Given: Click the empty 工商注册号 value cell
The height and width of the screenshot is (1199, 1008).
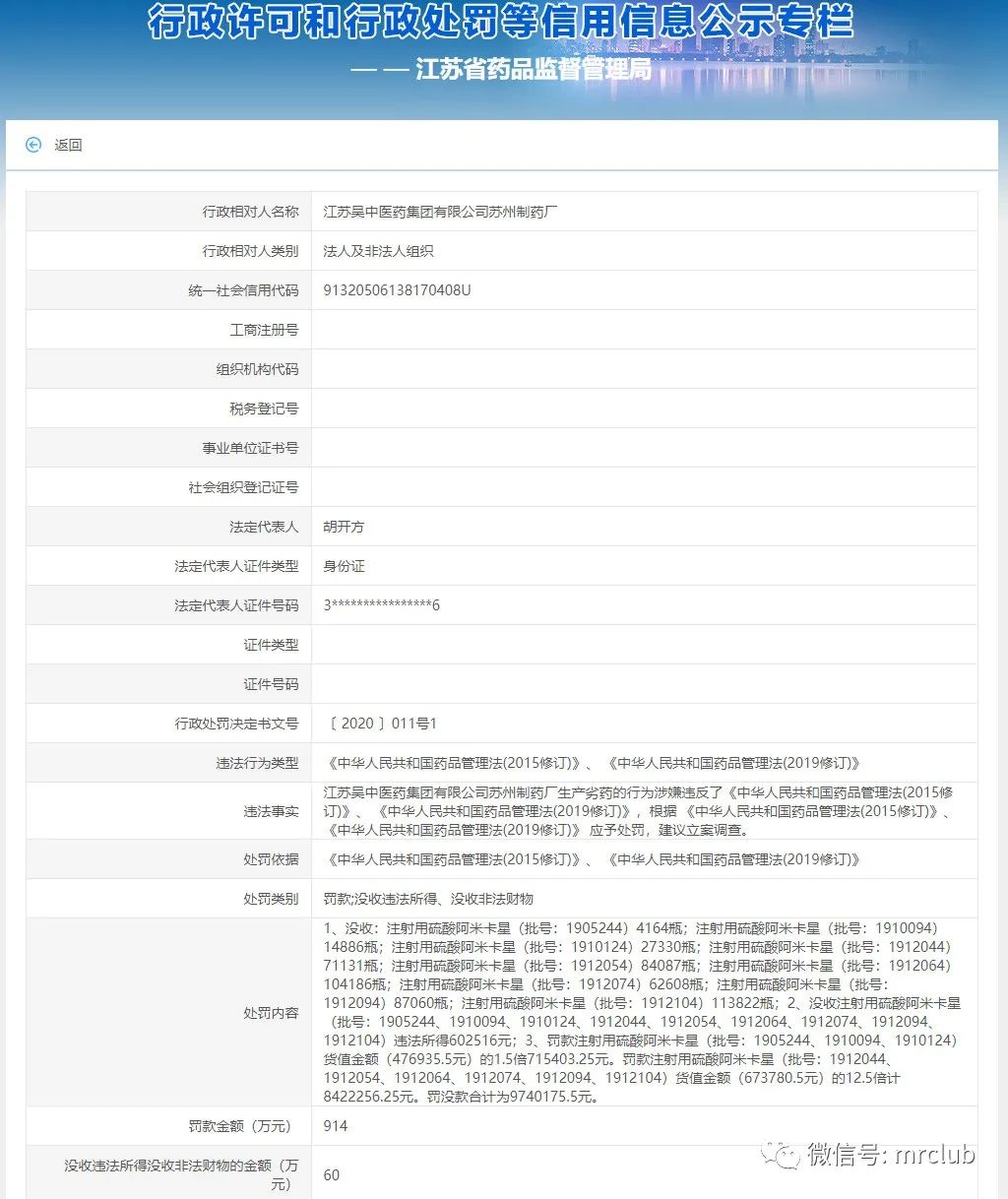Looking at the screenshot, I should pyautogui.click(x=644, y=330).
